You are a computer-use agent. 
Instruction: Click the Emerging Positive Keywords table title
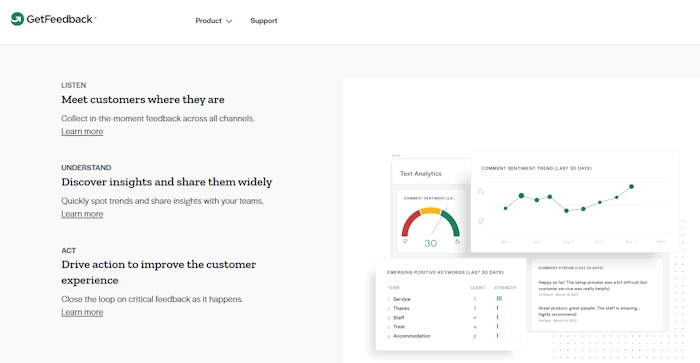tap(445, 272)
